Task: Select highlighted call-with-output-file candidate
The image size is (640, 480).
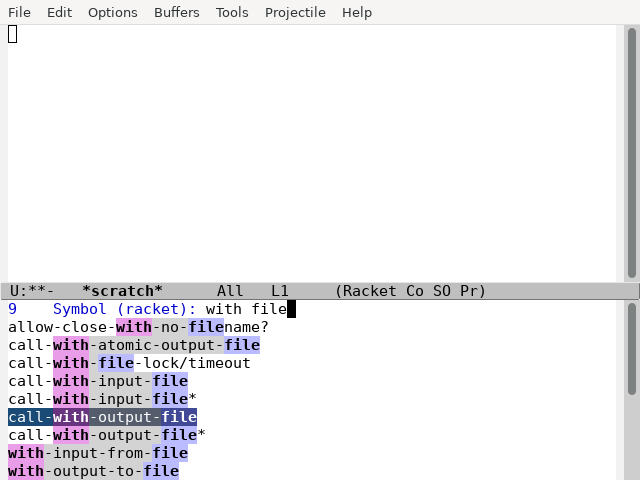Action: click(102, 417)
